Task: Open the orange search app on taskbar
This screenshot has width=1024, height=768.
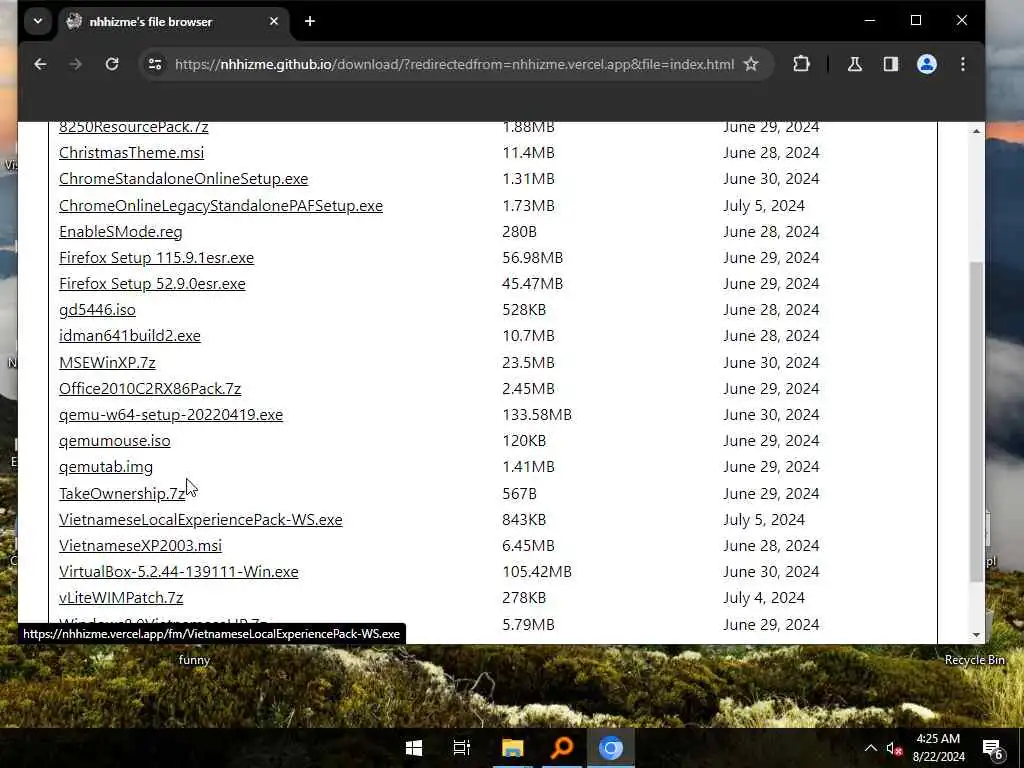Action: [562, 748]
